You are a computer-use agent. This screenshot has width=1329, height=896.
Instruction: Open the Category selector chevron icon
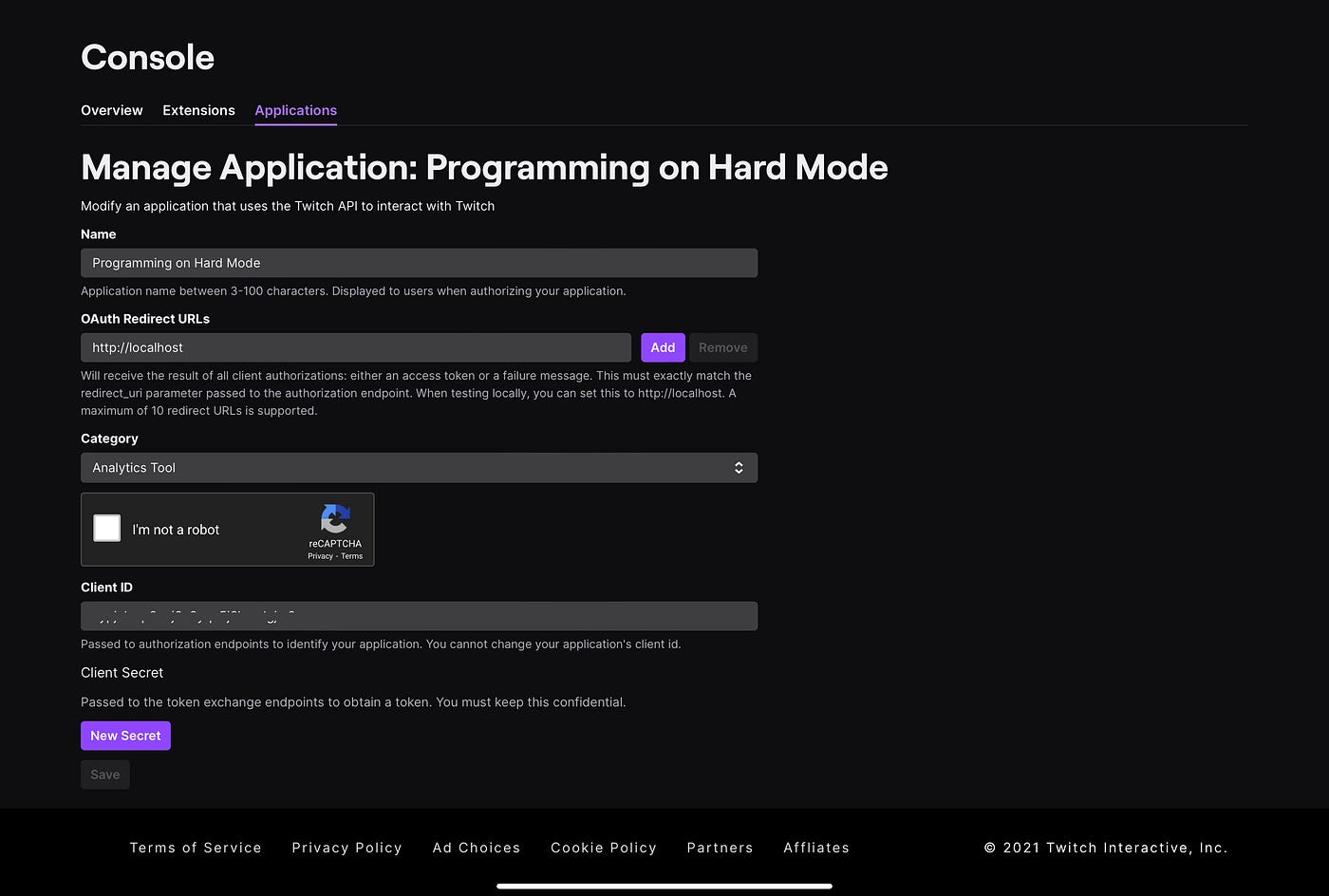[x=739, y=467]
